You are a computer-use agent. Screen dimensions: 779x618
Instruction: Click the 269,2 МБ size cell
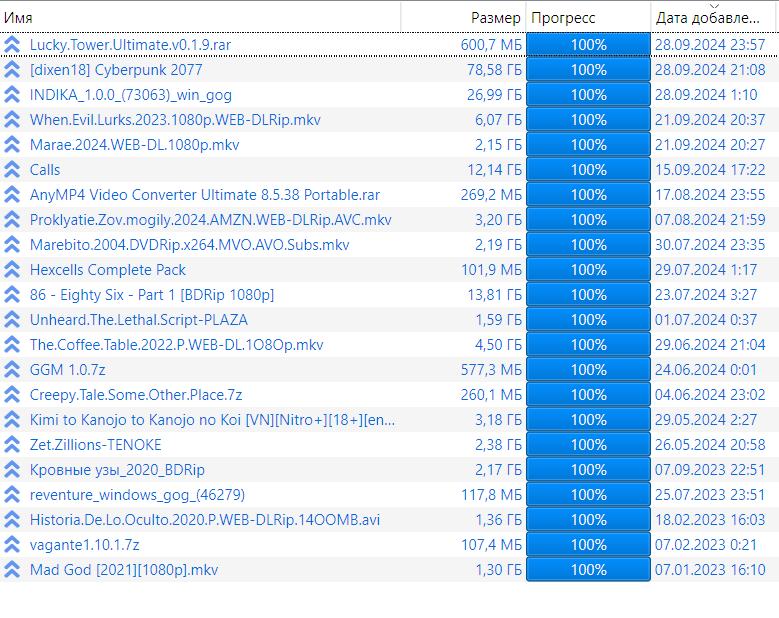click(491, 195)
